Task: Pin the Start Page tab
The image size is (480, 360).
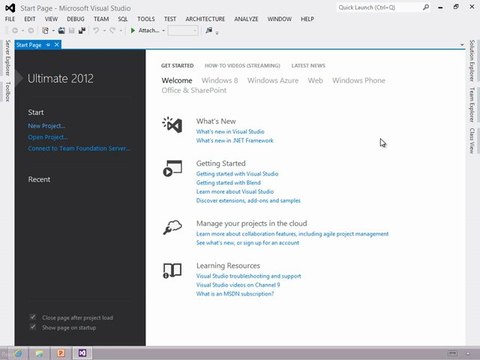Action: pos(48,45)
